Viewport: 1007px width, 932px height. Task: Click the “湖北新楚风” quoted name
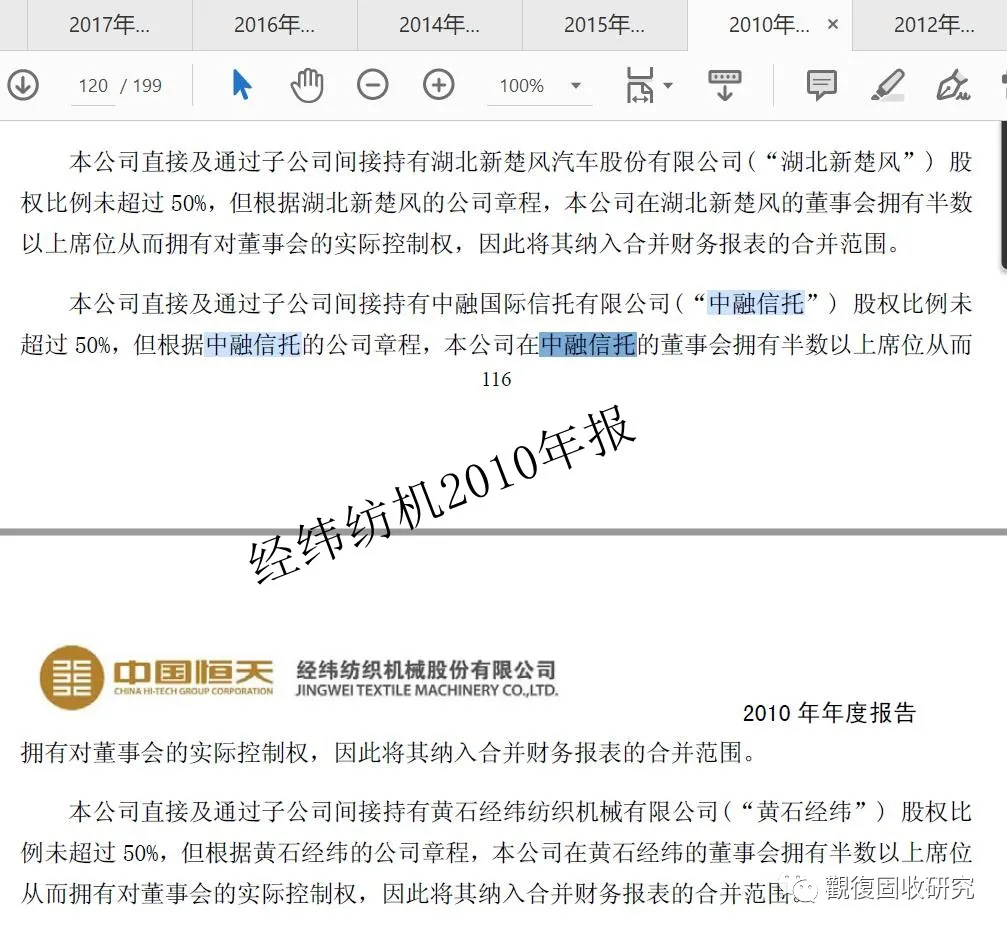[x=840, y=162]
